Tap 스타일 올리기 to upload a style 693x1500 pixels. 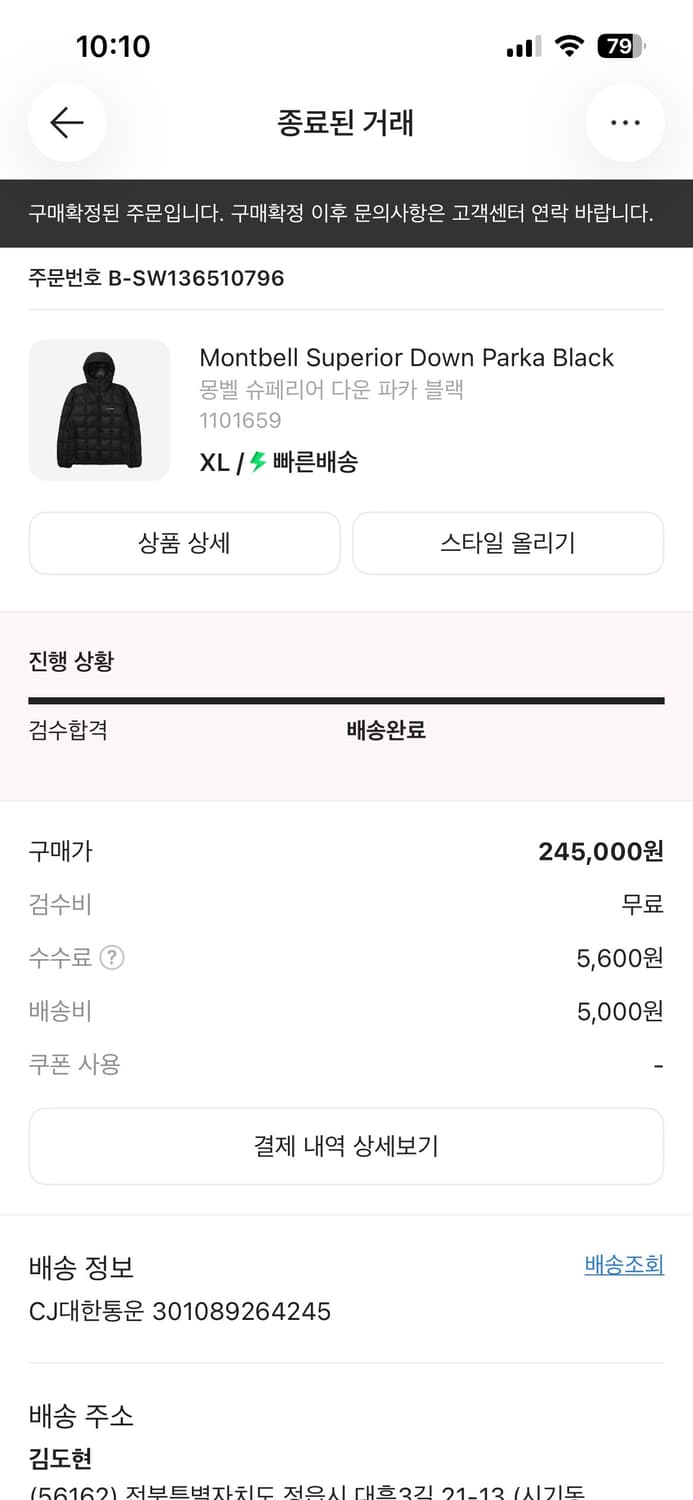508,543
